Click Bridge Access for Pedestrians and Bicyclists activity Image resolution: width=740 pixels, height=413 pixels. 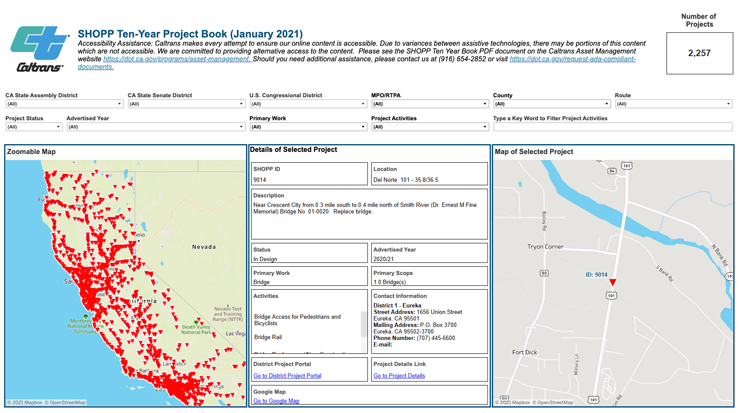tap(297, 320)
